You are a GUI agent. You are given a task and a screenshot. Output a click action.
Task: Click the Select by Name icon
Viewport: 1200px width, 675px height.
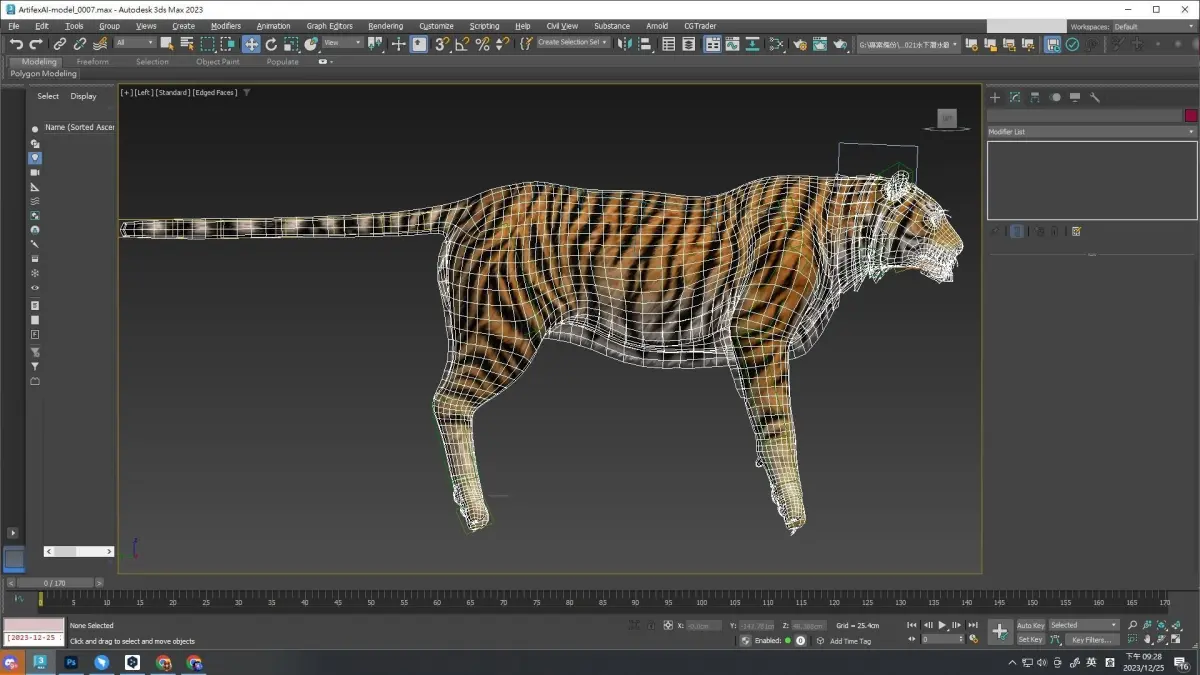[x=187, y=44]
